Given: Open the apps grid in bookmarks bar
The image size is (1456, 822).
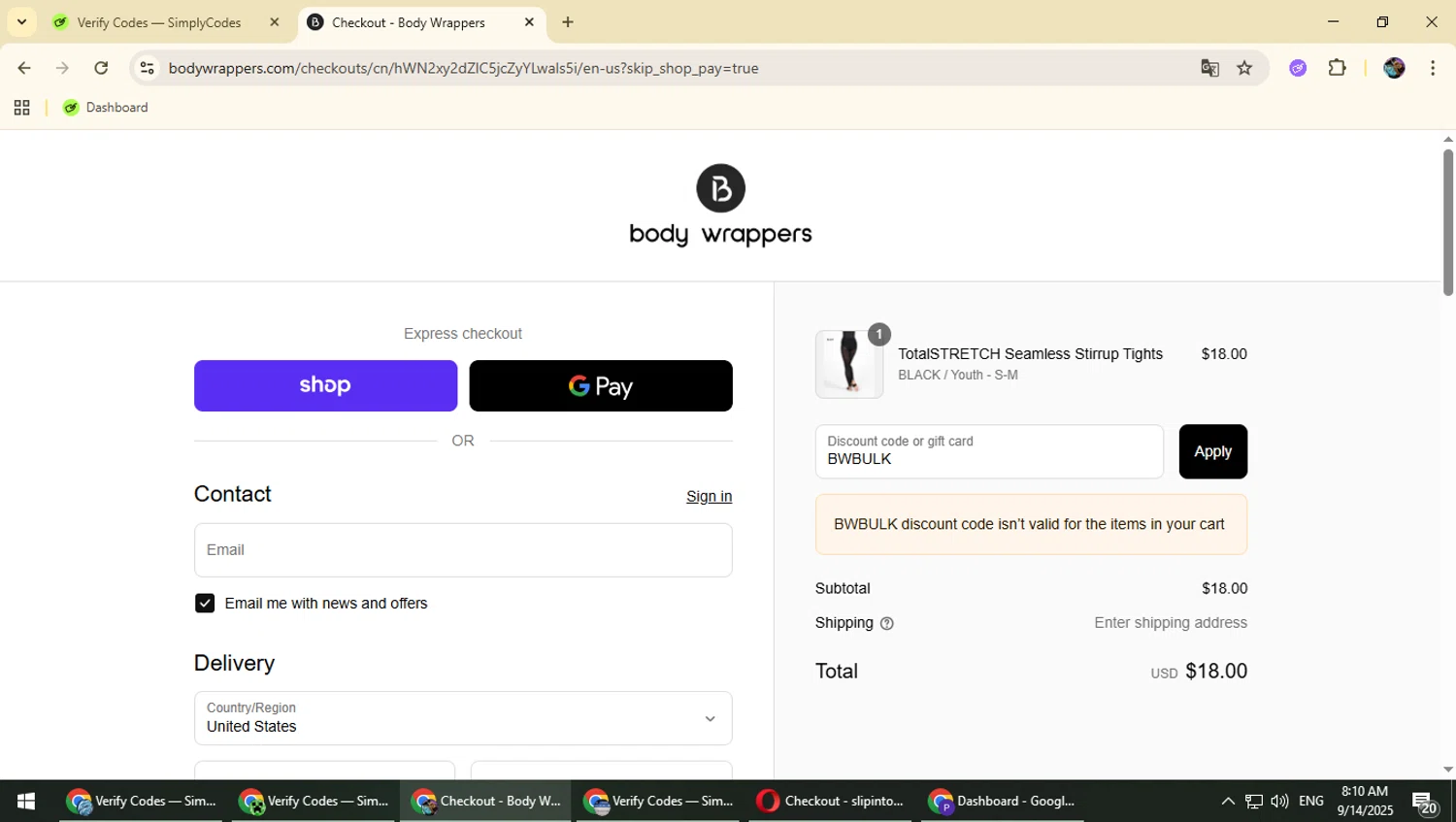Looking at the screenshot, I should click(x=21, y=108).
